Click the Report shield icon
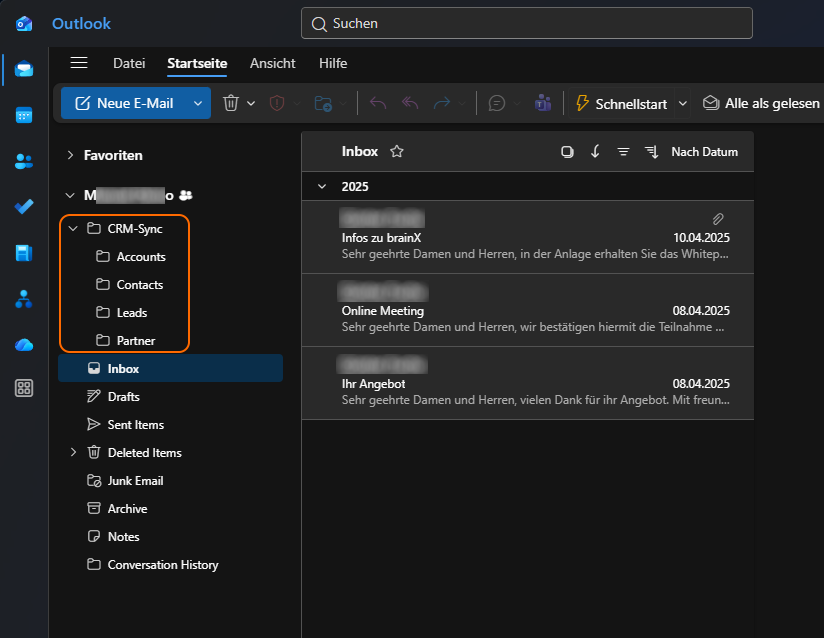Viewport: 824px width, 638px height. coord(277,103)
